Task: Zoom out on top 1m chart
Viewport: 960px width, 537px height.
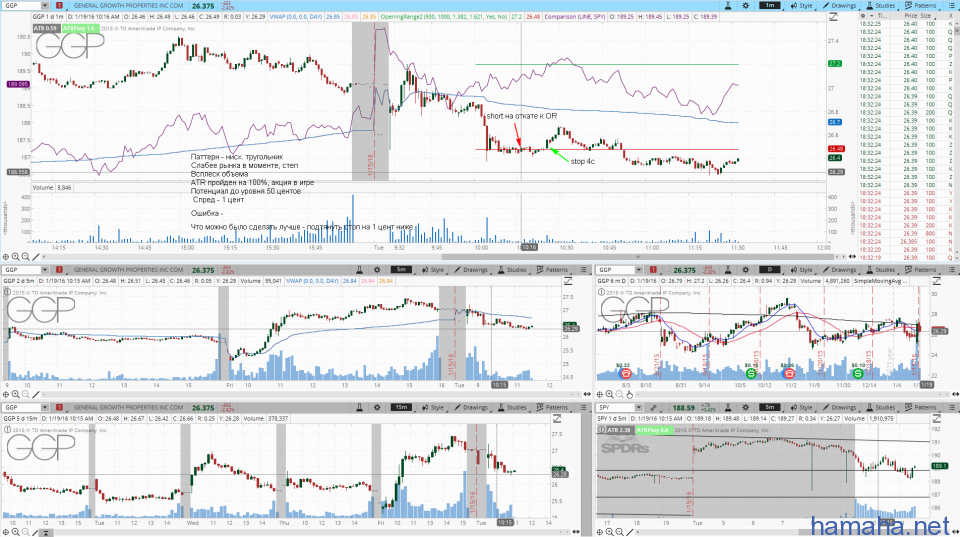Action: tap(26, 257)
